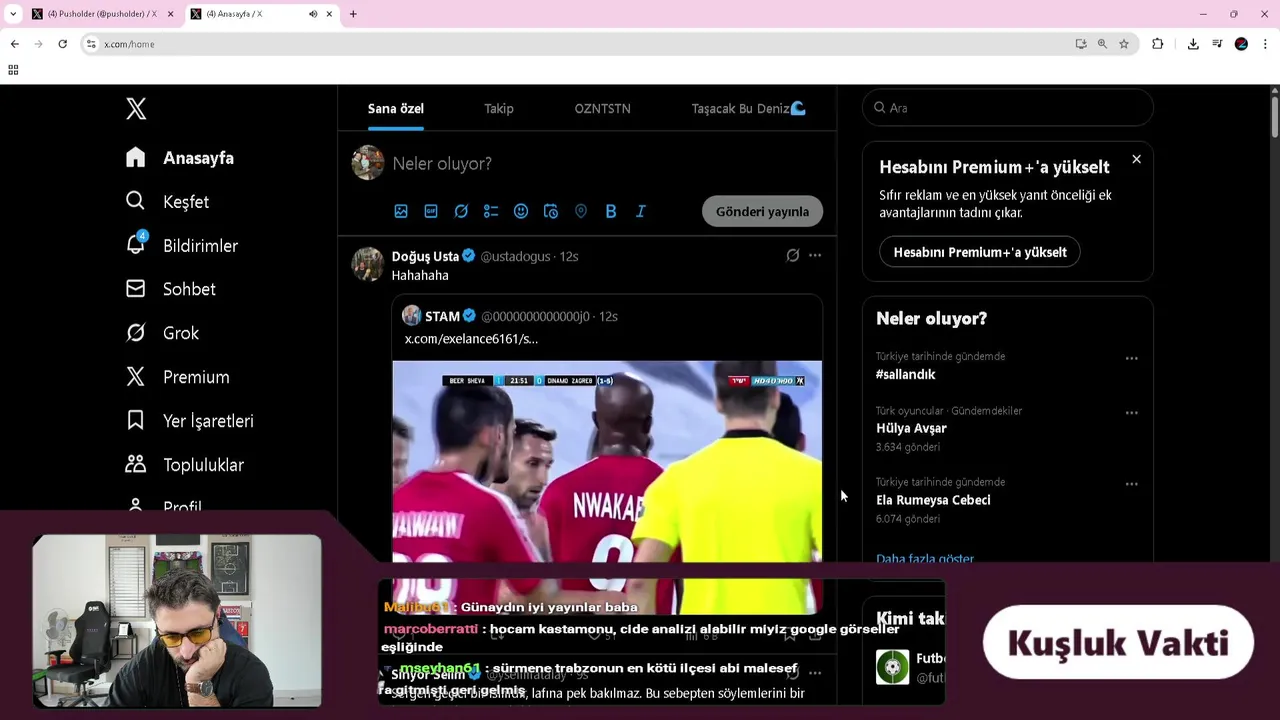Open emoji picker in composer
The height and width of the screenshot is (720, 1280).
coord(521,211)
